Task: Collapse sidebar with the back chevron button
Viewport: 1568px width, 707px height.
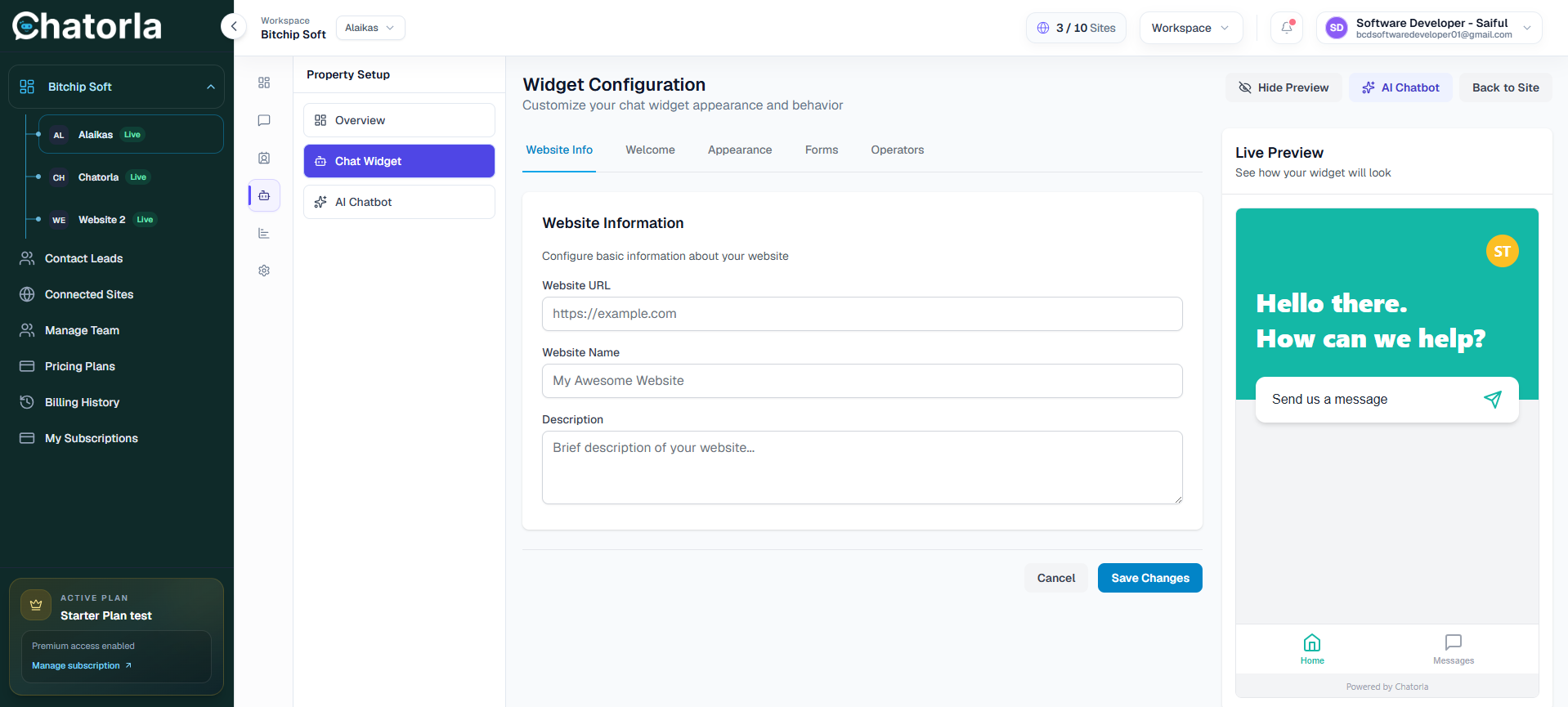Action: coord(234,27)
